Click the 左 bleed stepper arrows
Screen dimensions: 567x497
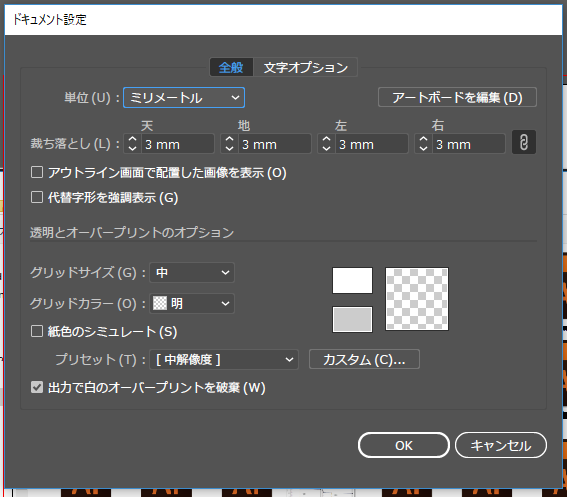pyautogui.click(x=326, y=144)
